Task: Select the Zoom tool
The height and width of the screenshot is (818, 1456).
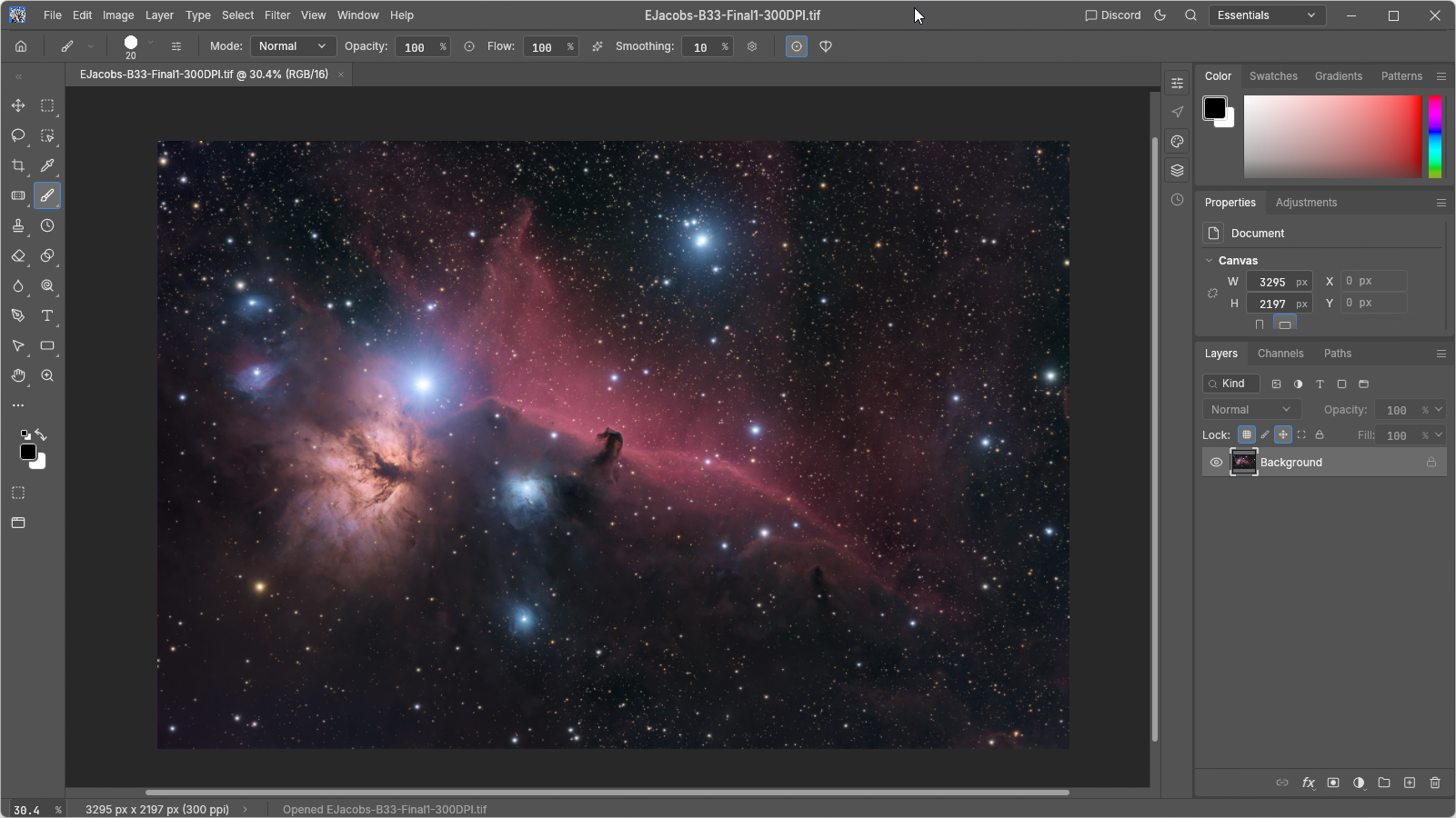Action: click(47, 375)
